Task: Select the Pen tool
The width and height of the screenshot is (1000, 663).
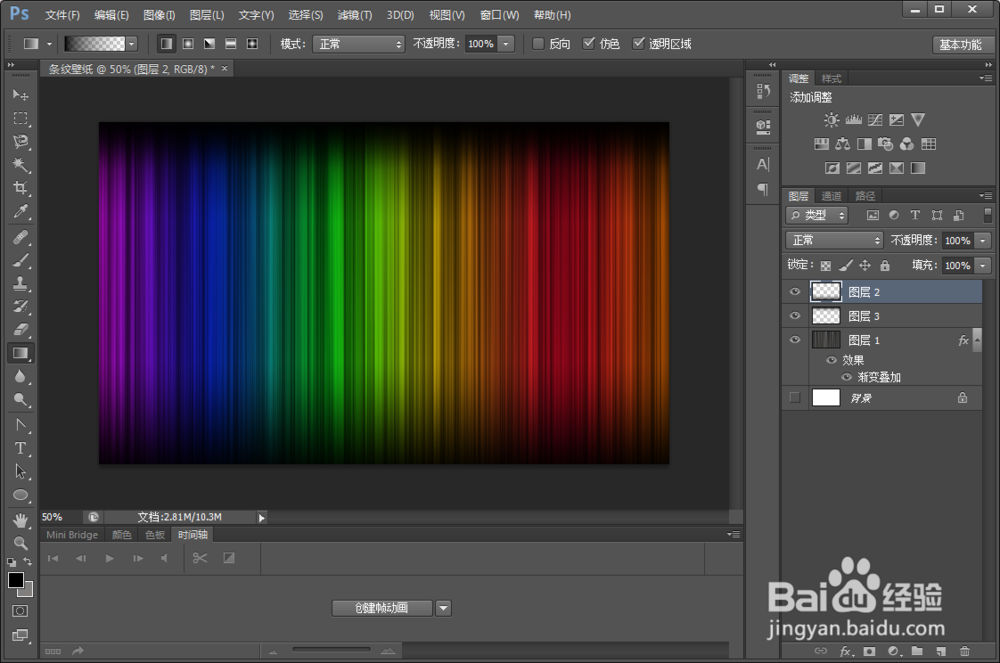Action: [20, 425]
